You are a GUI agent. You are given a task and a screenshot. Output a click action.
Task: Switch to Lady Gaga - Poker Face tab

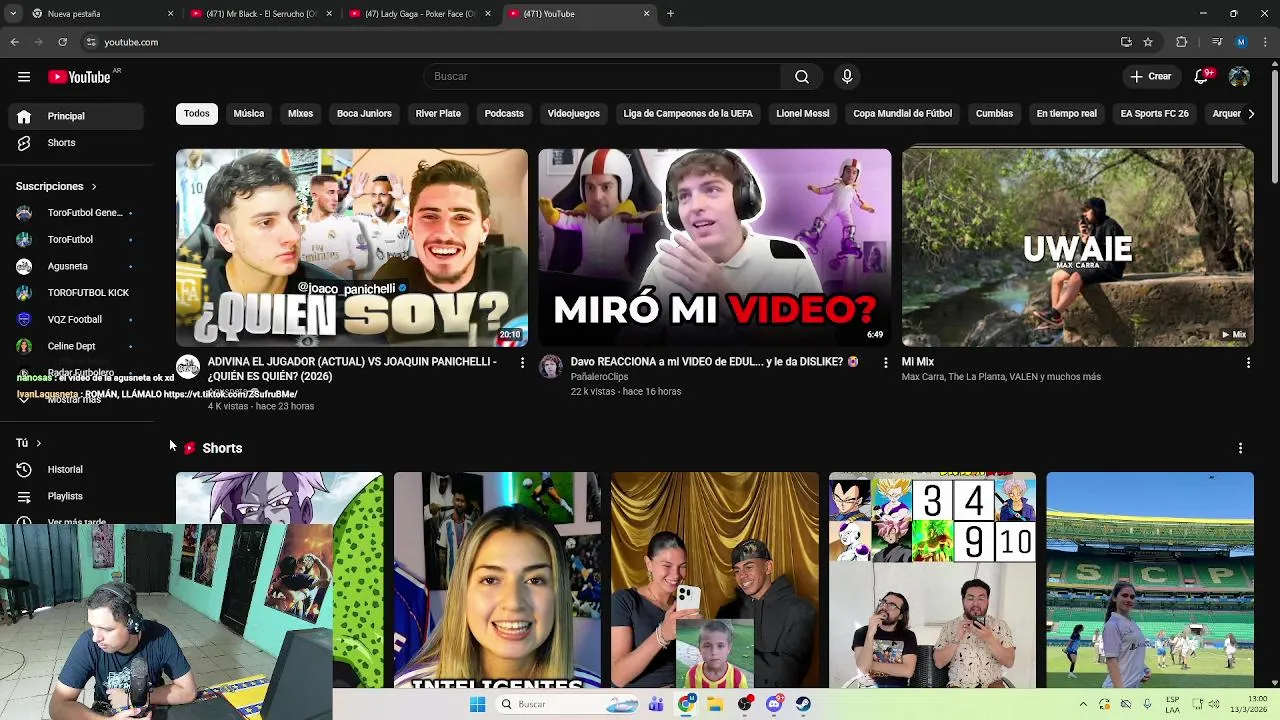(x=420, y=14)
